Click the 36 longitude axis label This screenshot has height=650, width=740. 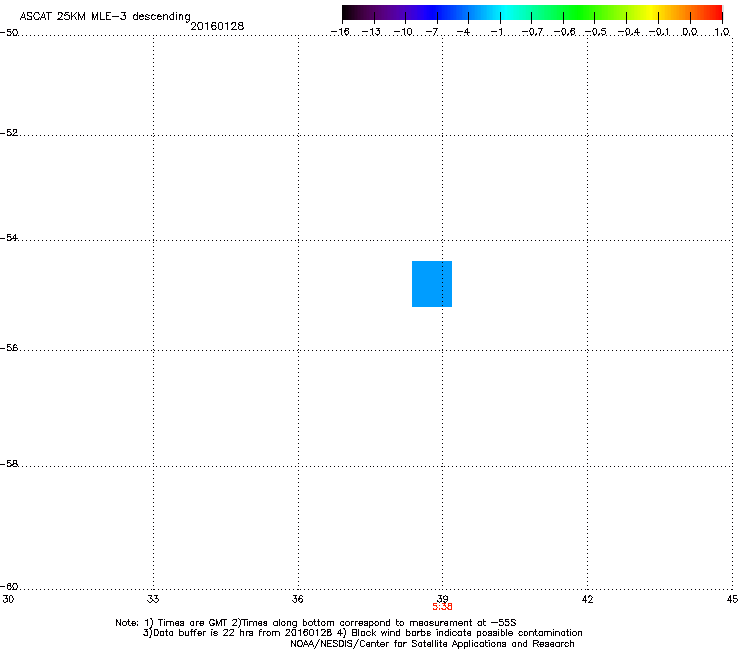pyautogui.click(x=298, y=599)
